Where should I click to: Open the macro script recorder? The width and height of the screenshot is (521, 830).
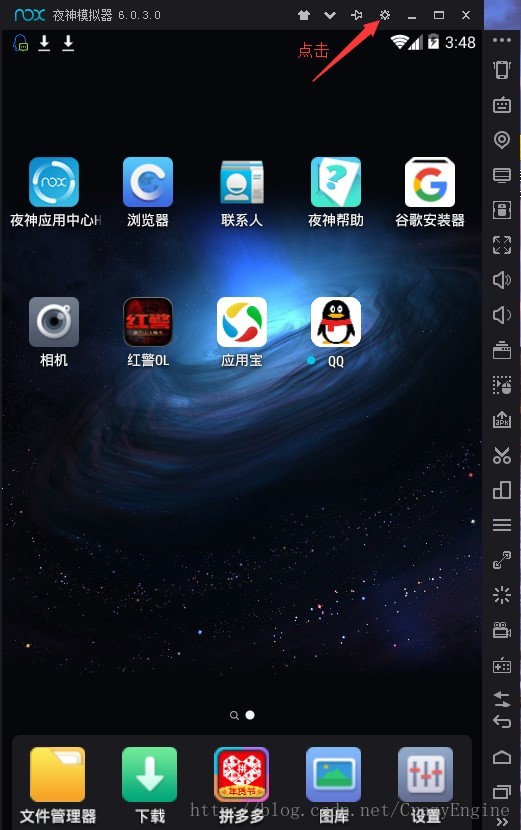[x=502, y=385]
